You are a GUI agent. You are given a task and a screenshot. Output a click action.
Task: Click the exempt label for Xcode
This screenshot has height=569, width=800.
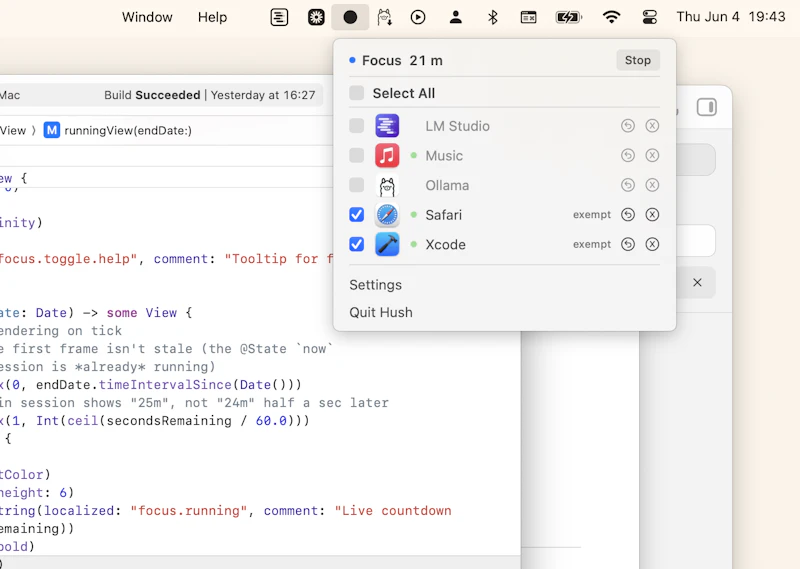click(x=592, y=244)
